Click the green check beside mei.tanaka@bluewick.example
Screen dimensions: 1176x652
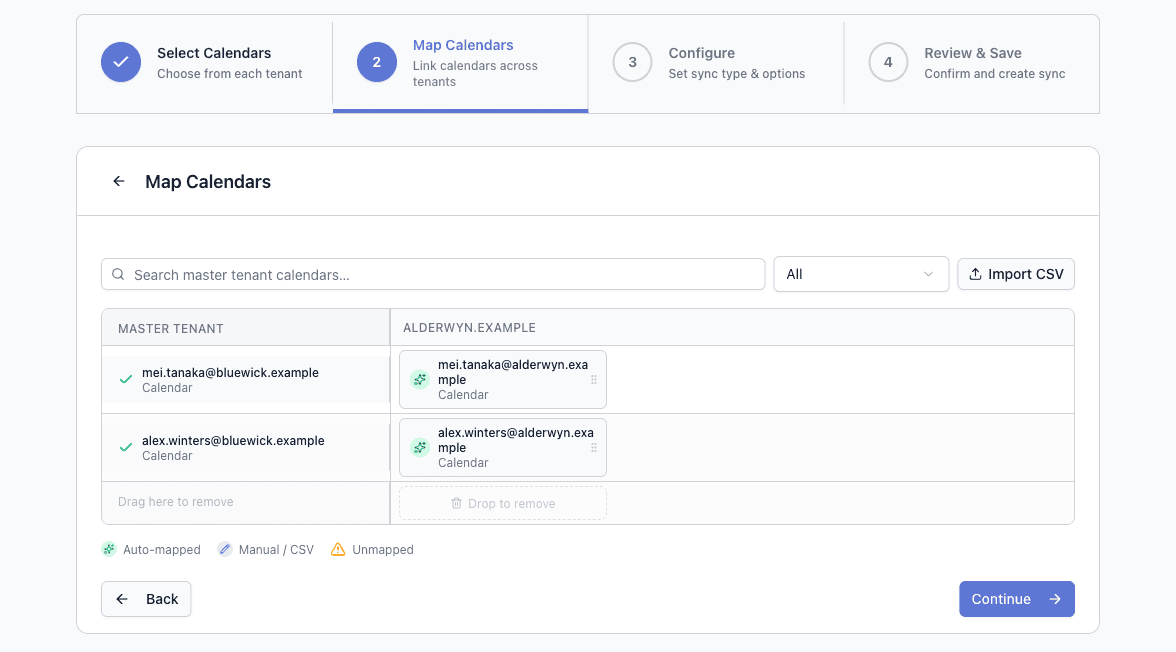(x=126, y=380)
